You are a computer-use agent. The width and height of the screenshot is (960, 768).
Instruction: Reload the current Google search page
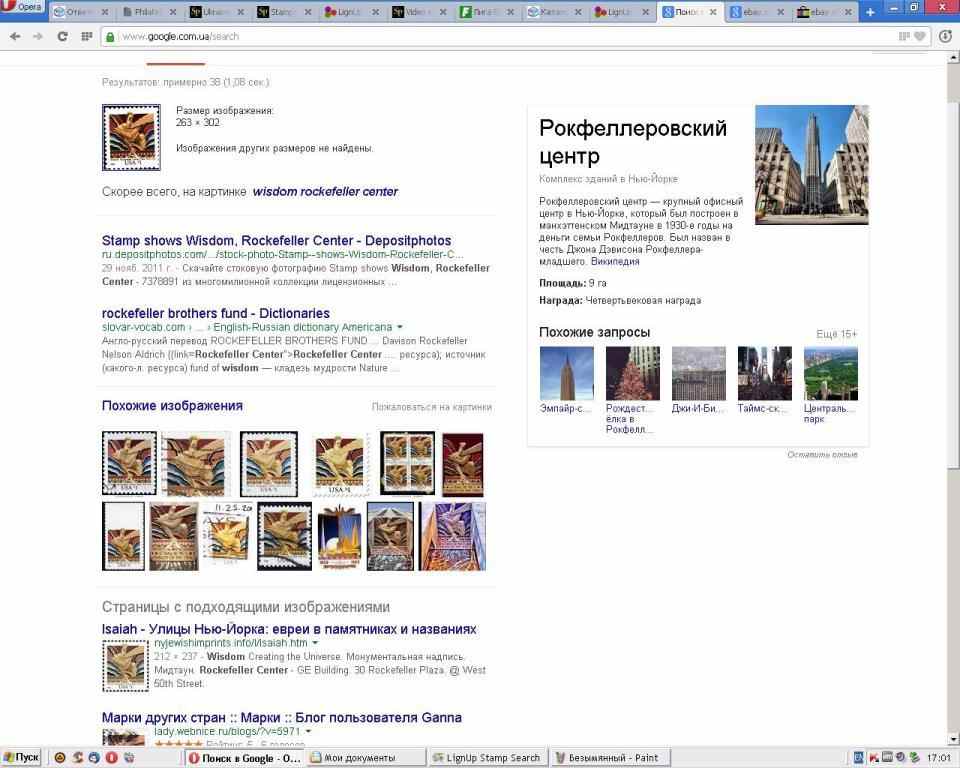(x=62, y=37)
